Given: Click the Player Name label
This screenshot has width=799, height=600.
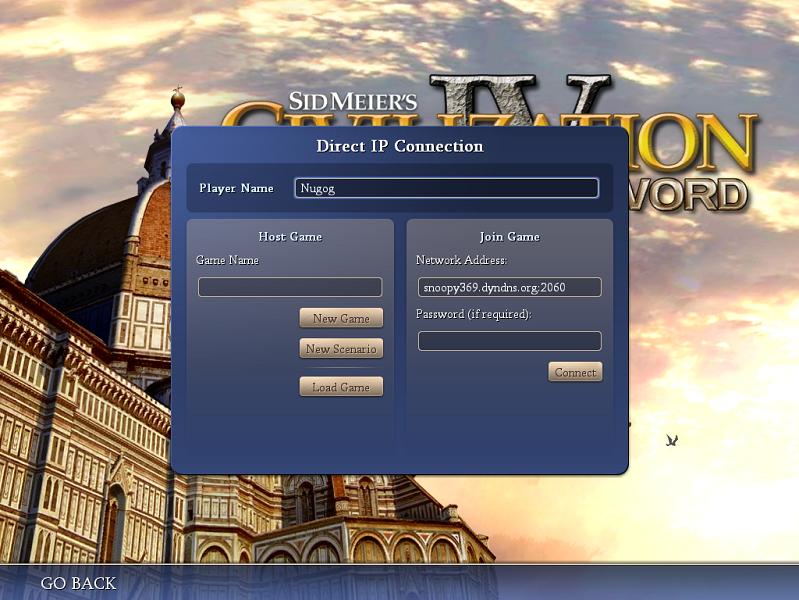Looking at the screenshot, I should click(x=236, y=188).
